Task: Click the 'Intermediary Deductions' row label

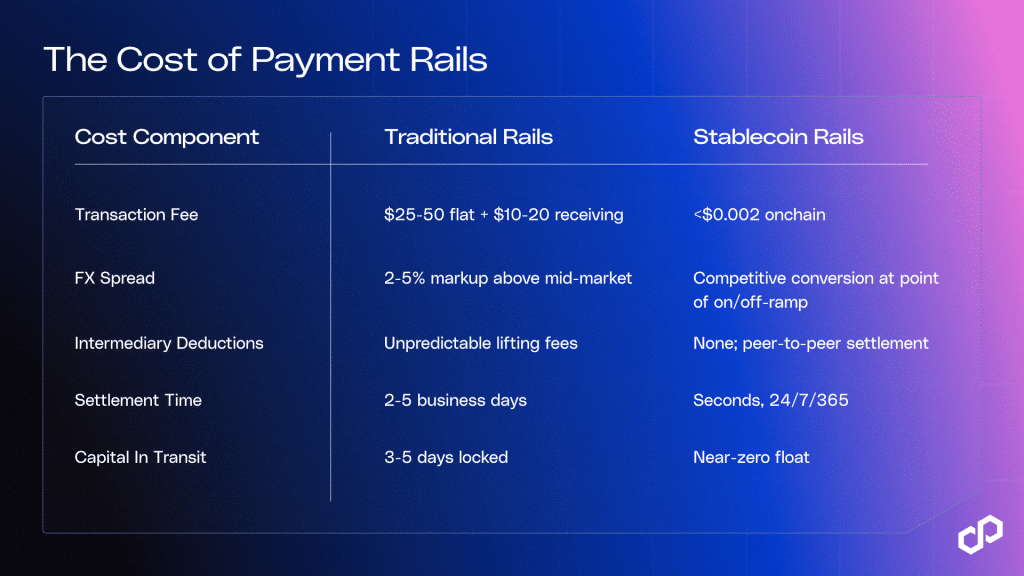Action: coord(169,343)
